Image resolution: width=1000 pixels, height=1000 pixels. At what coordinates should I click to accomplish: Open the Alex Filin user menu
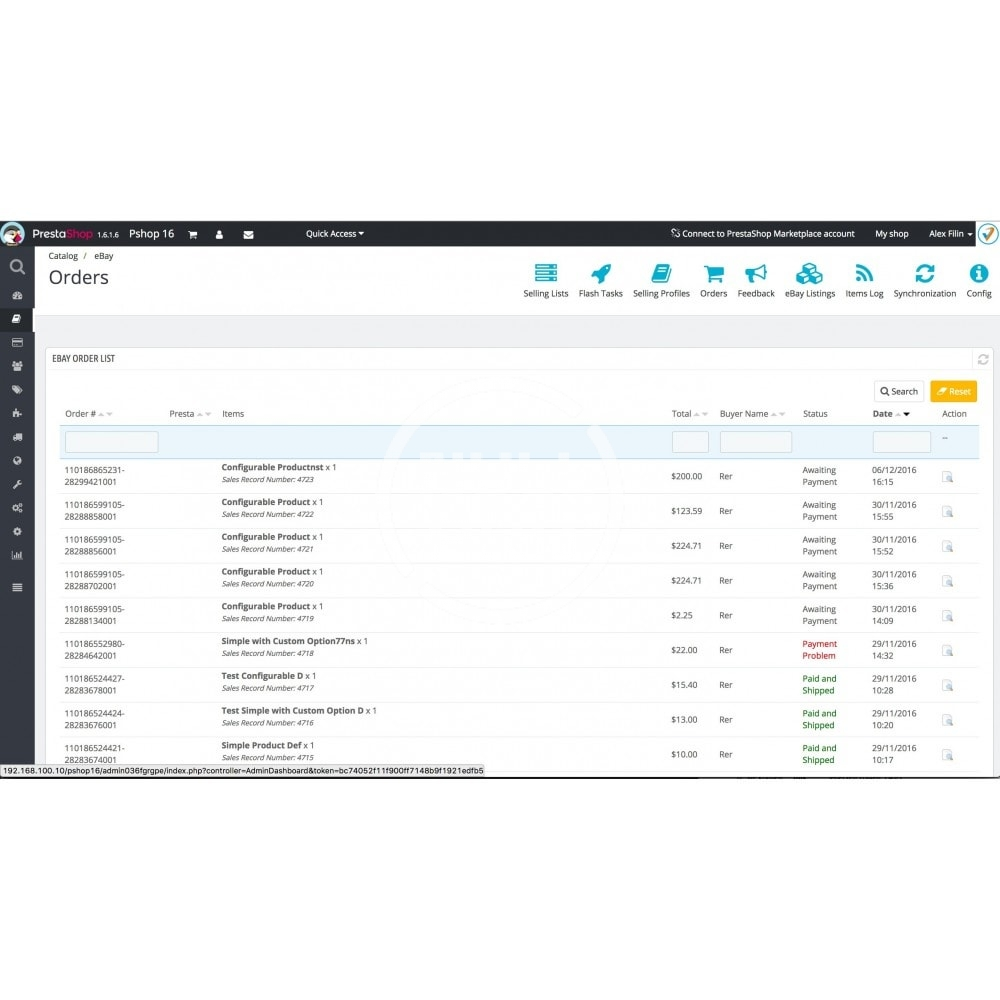point(950,234)
